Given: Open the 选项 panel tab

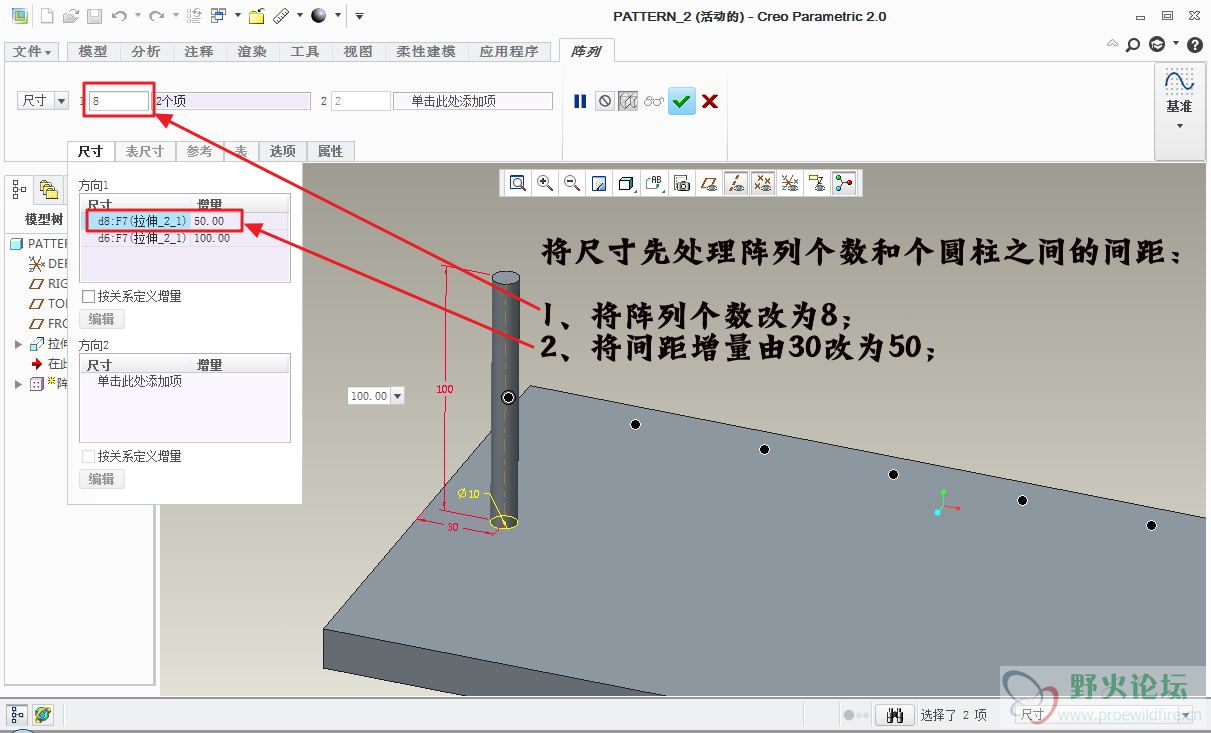Looking at the screenshot, I should tap(283, 151).
